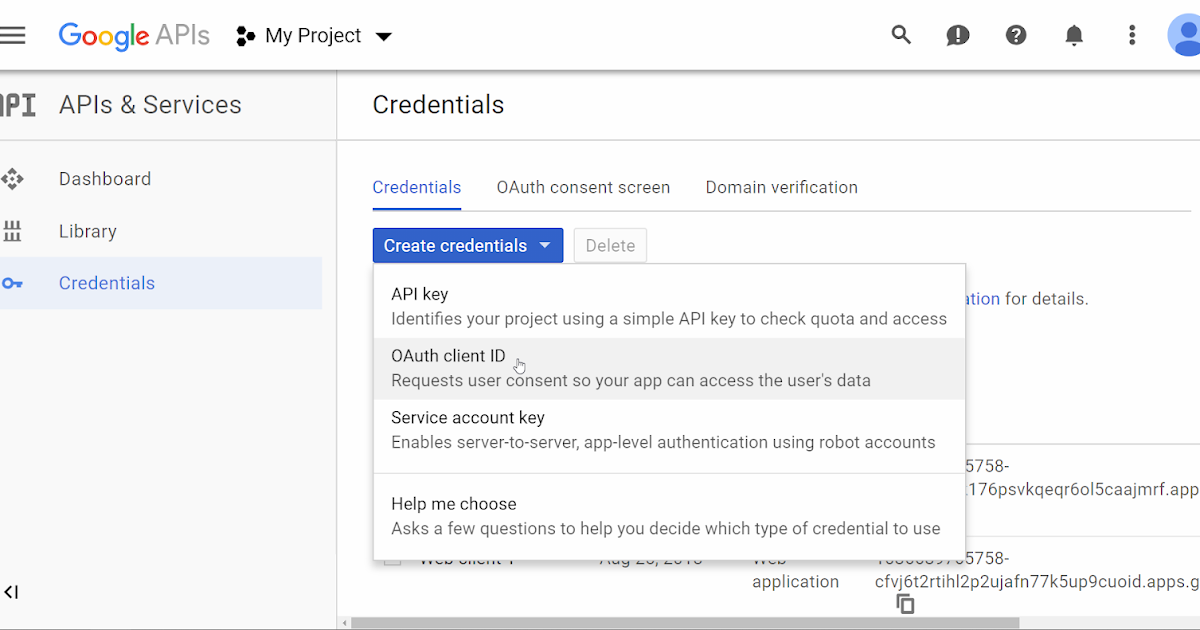The width and height of the screenshot is (1200, 630).
Task: Open the navigation hamburger menu
Action: point(14,35)
